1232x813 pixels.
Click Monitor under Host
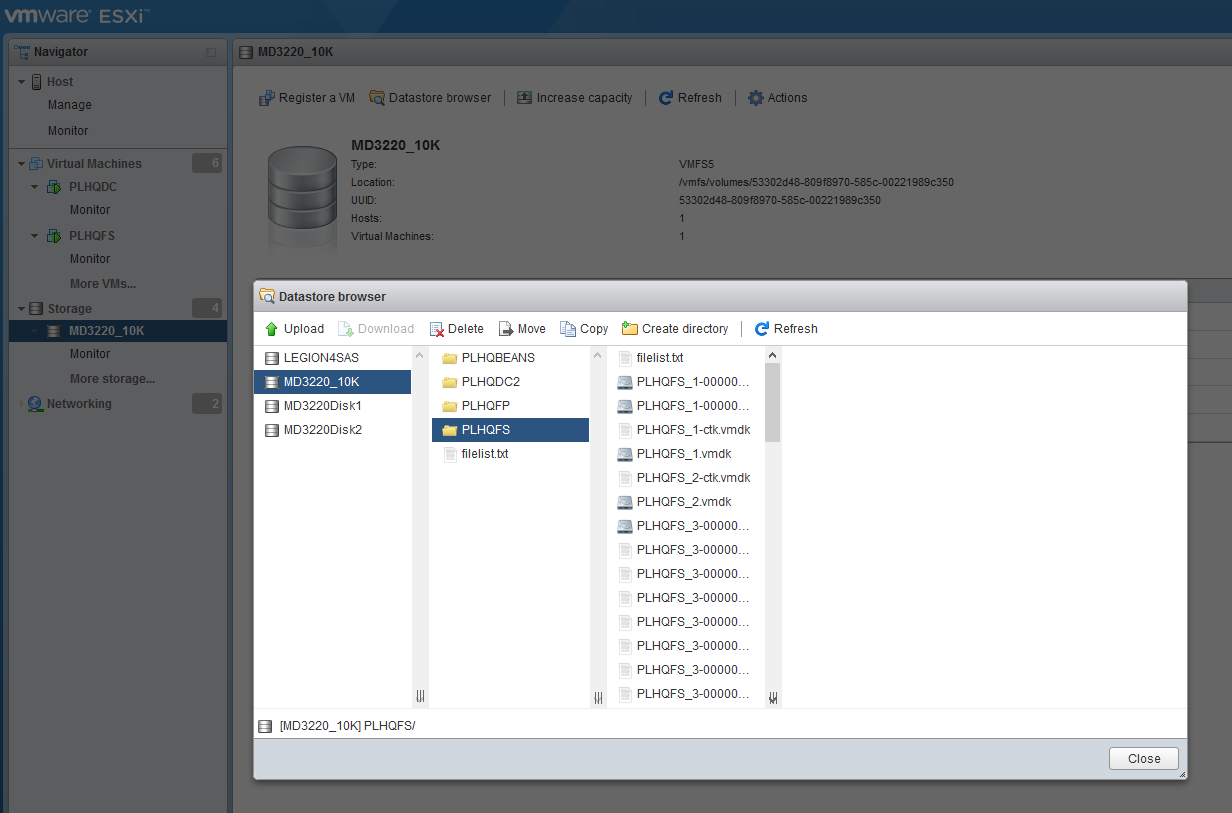point(68,131)
